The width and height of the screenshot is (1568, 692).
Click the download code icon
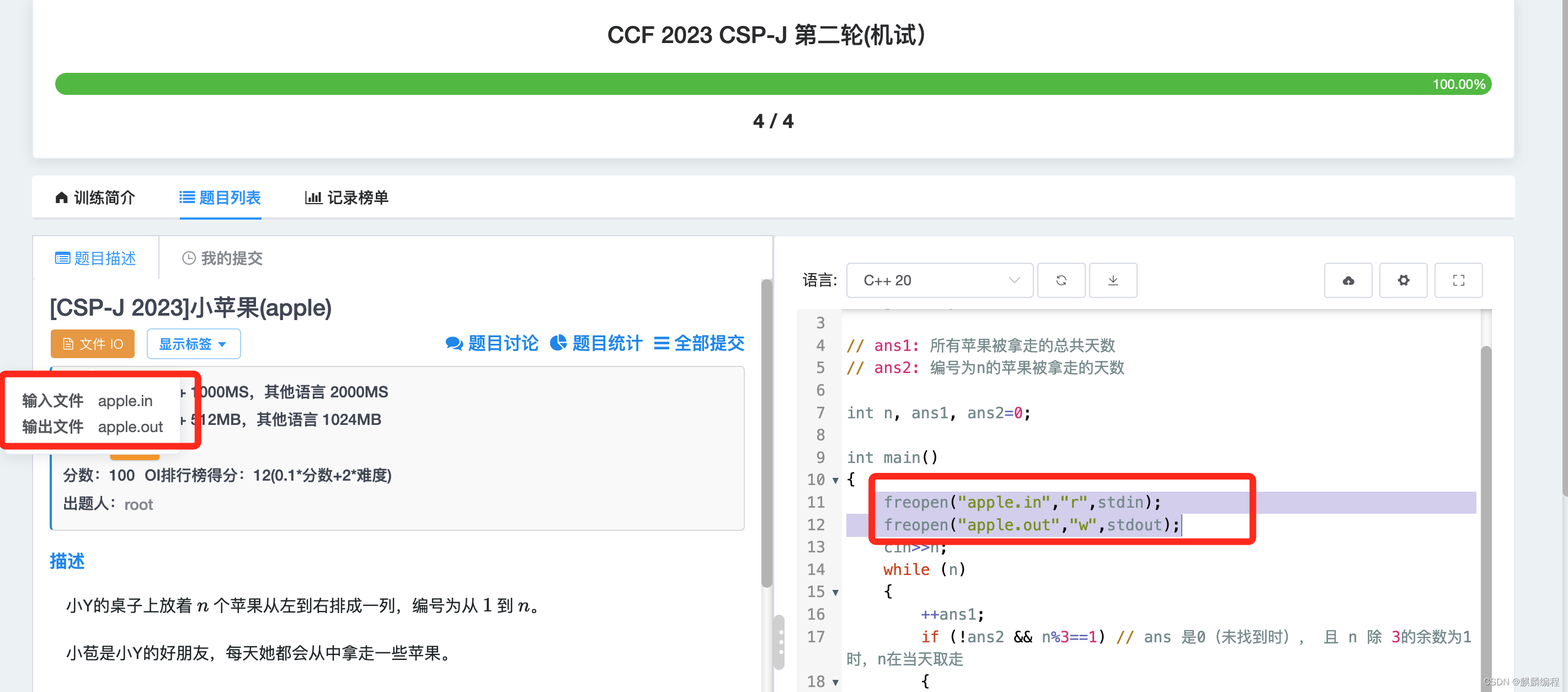[x=1112, y=280]
